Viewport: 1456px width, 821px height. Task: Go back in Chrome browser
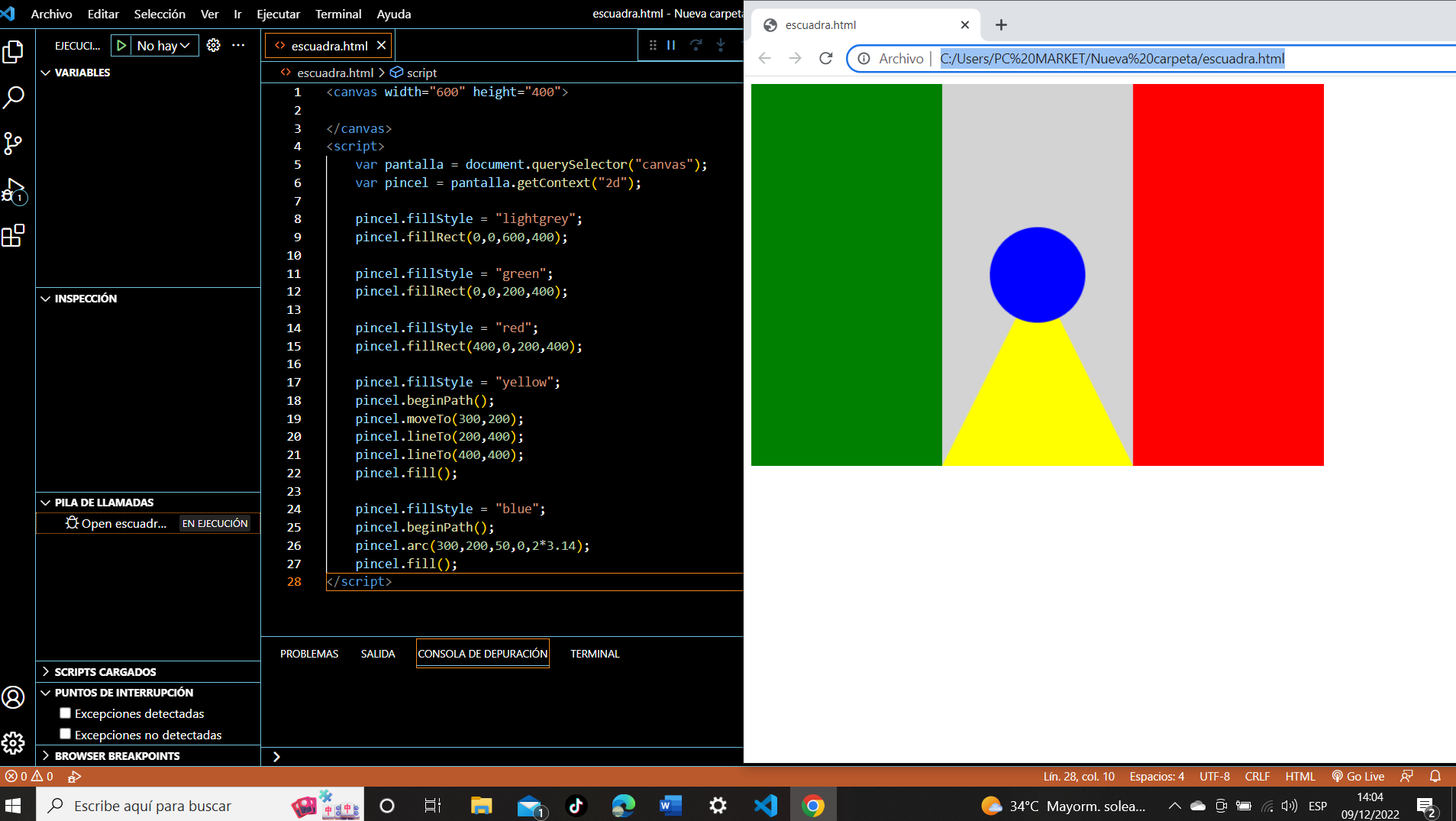pyautogui.click(x=764, y=59)
